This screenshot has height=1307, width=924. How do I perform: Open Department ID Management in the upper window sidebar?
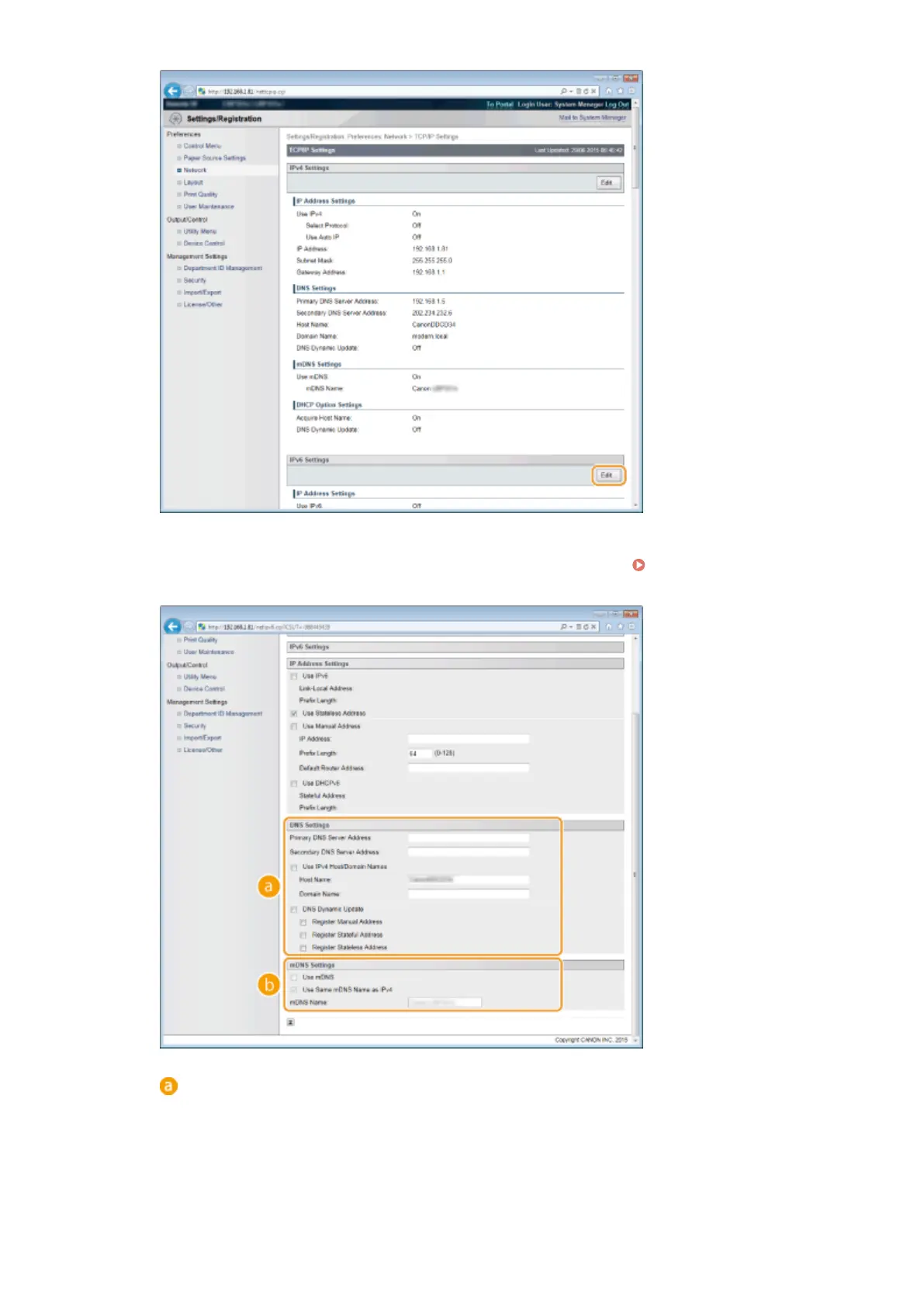[223, 268]
